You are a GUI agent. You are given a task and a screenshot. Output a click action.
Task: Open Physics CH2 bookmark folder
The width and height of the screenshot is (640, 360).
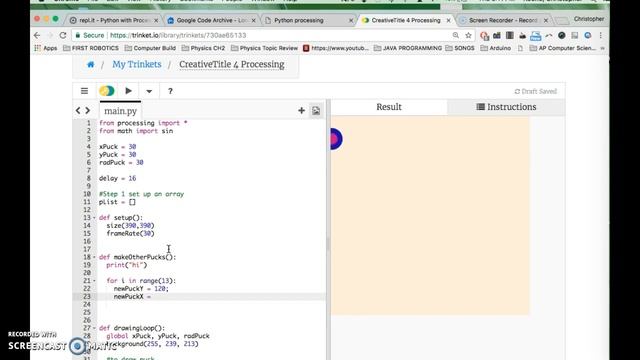click(x=203, y=48)
